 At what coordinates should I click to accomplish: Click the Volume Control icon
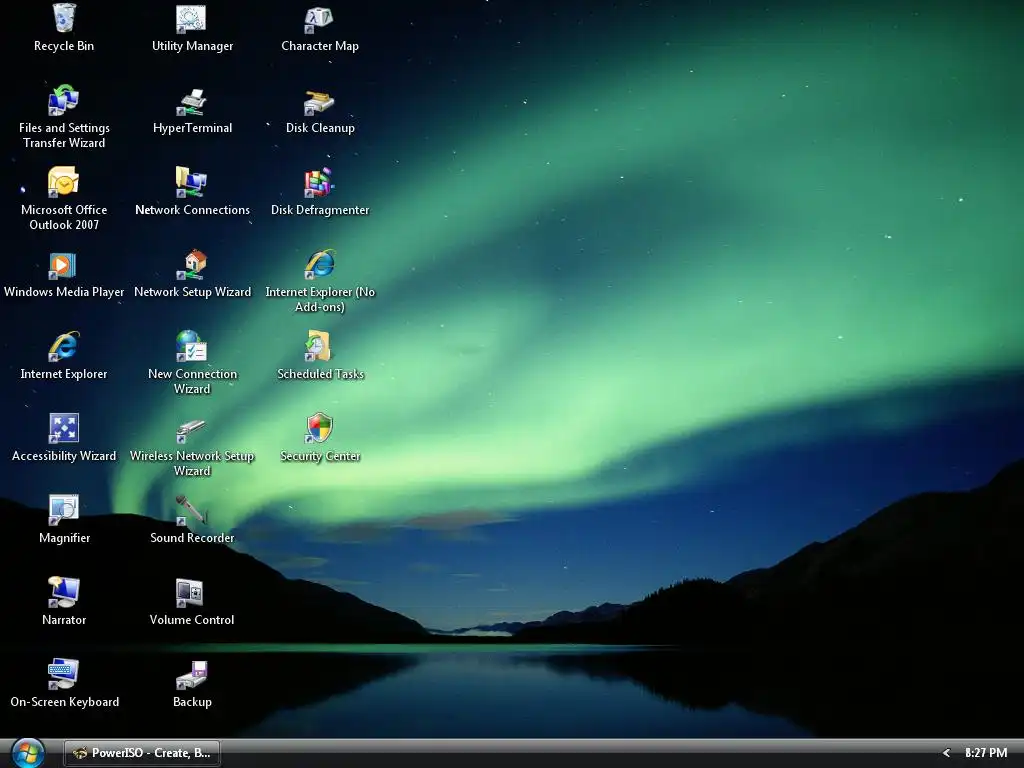pyautogui.click(x=190, y=592)
